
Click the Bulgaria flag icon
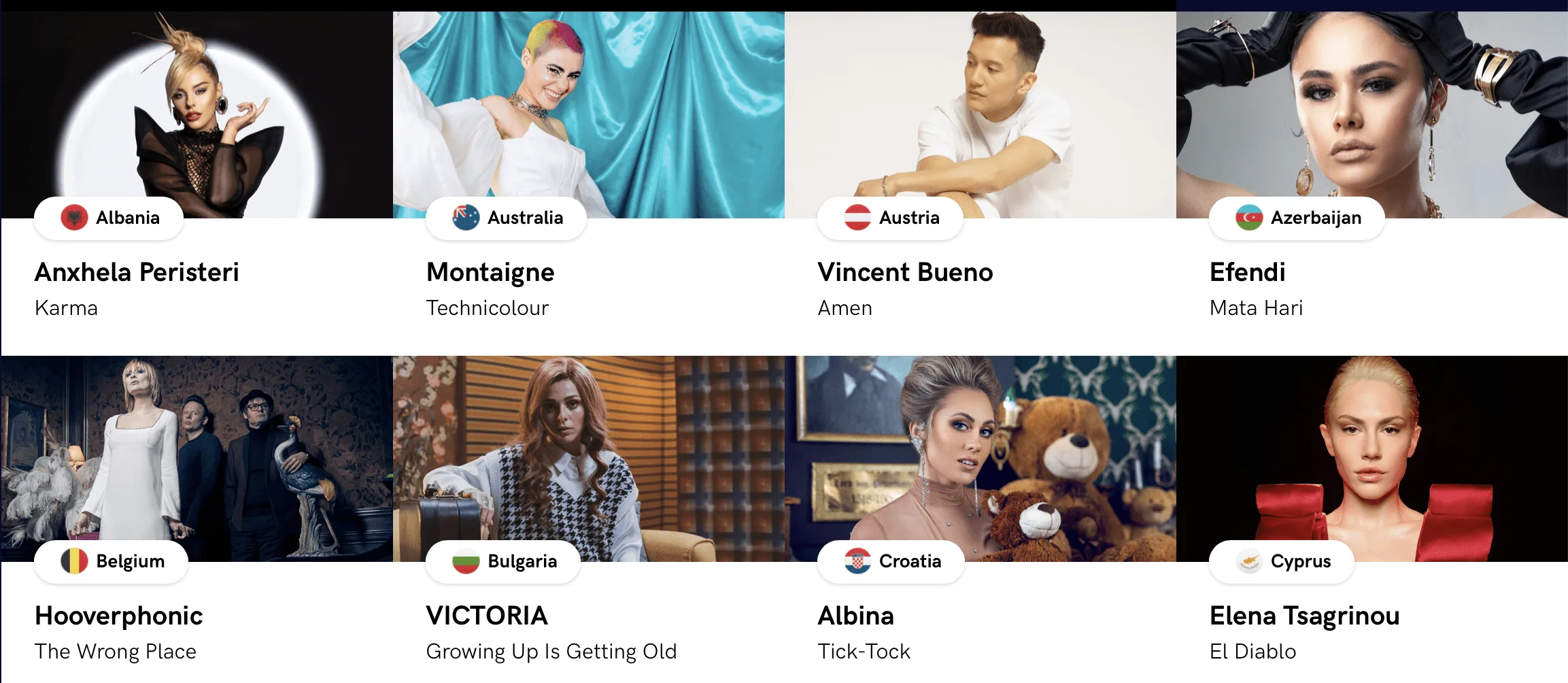click(466, 561)
